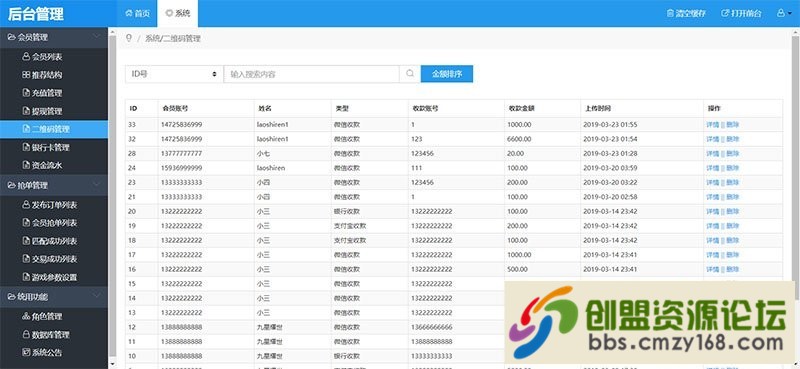Collapse 会员管理 section with its chevron
The height and width of the screenshot is (369, 800).
coord(97,37)
